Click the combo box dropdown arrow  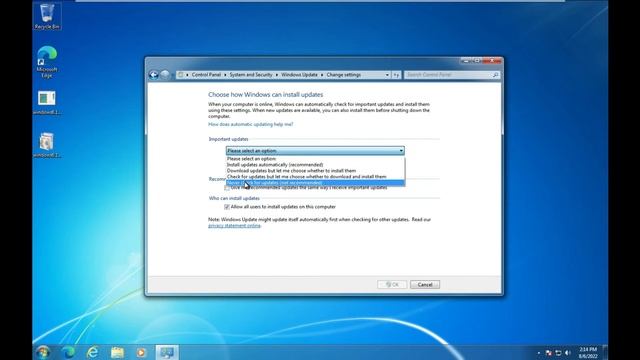(401, 151)
